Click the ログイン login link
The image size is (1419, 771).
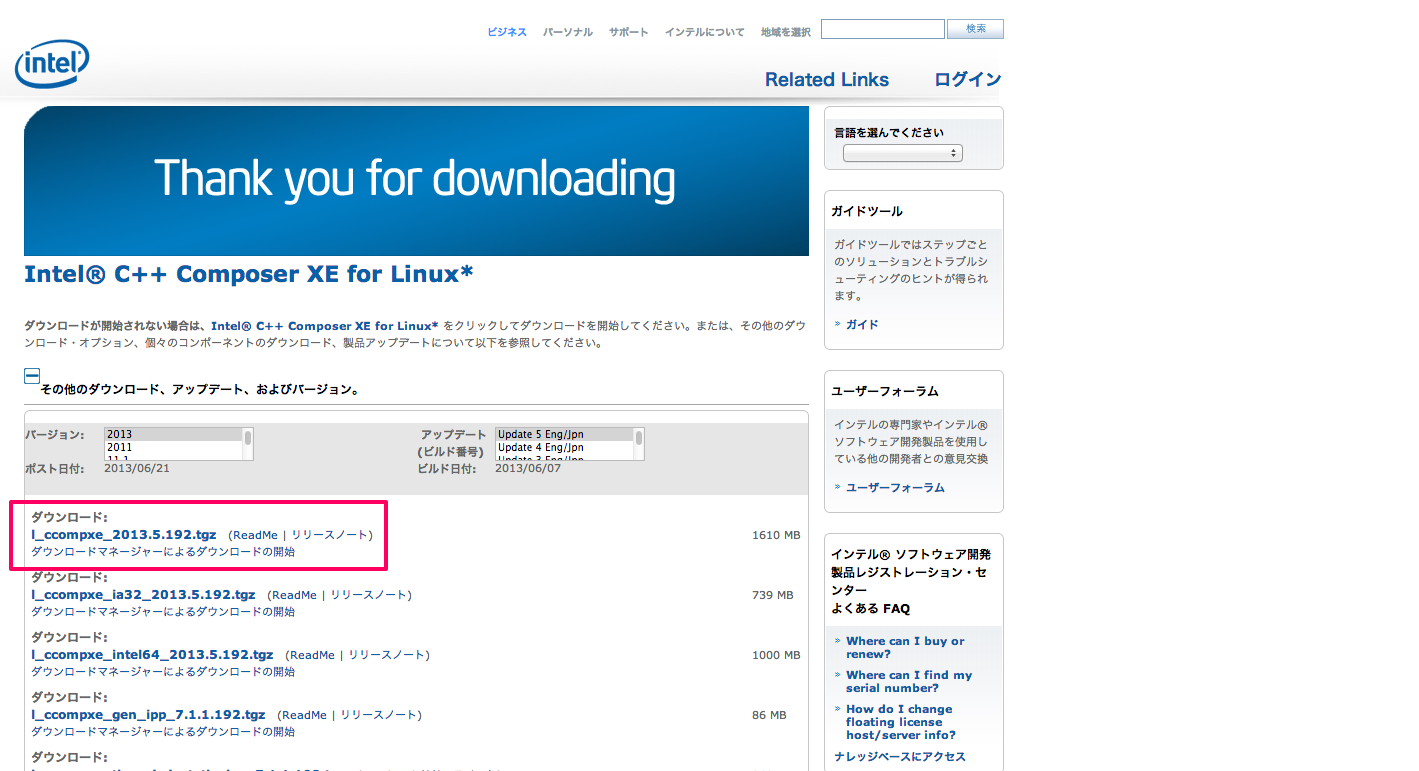968,80
